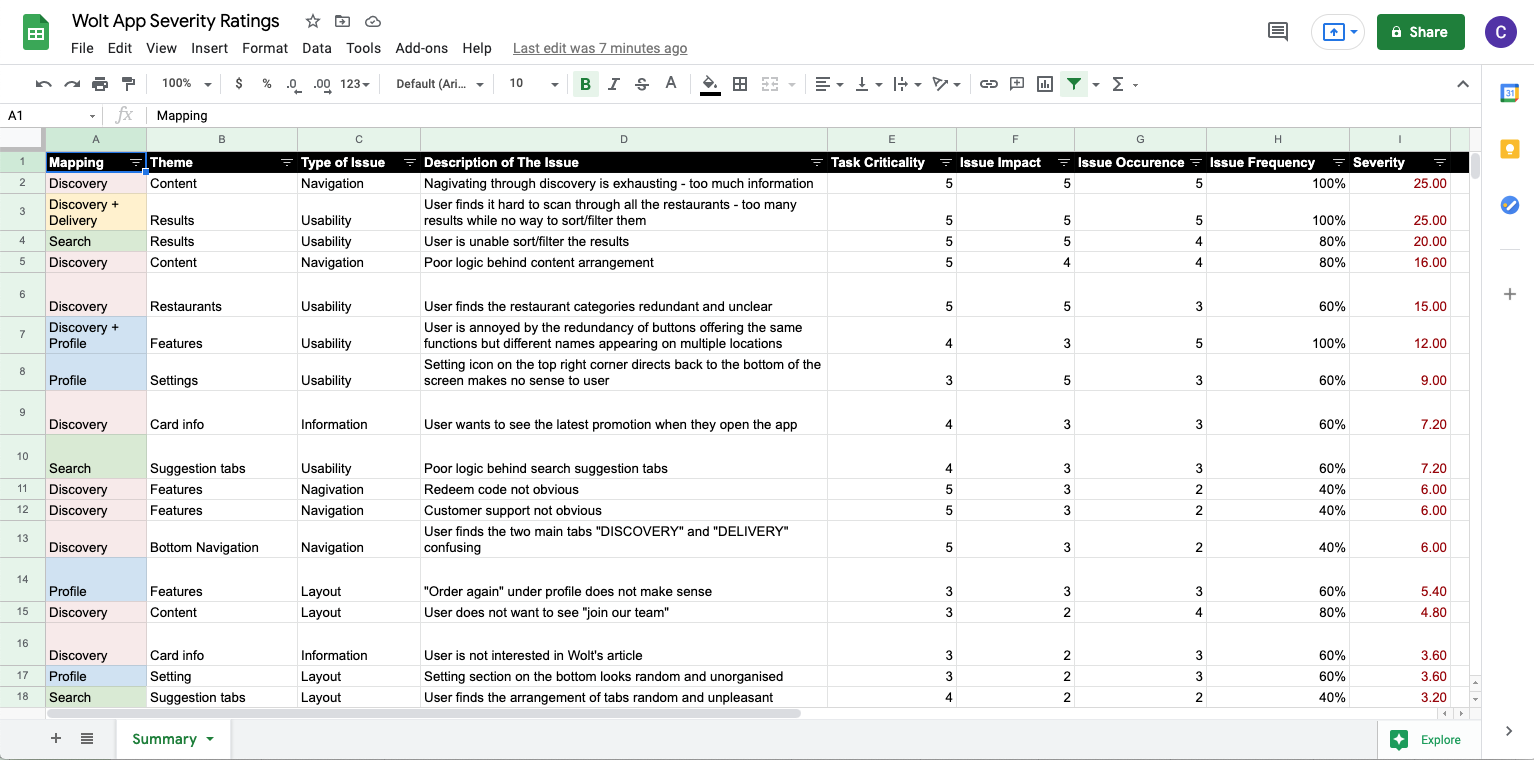Format as percent
This screenshot has height=760, width=1534.
[267, 84]
